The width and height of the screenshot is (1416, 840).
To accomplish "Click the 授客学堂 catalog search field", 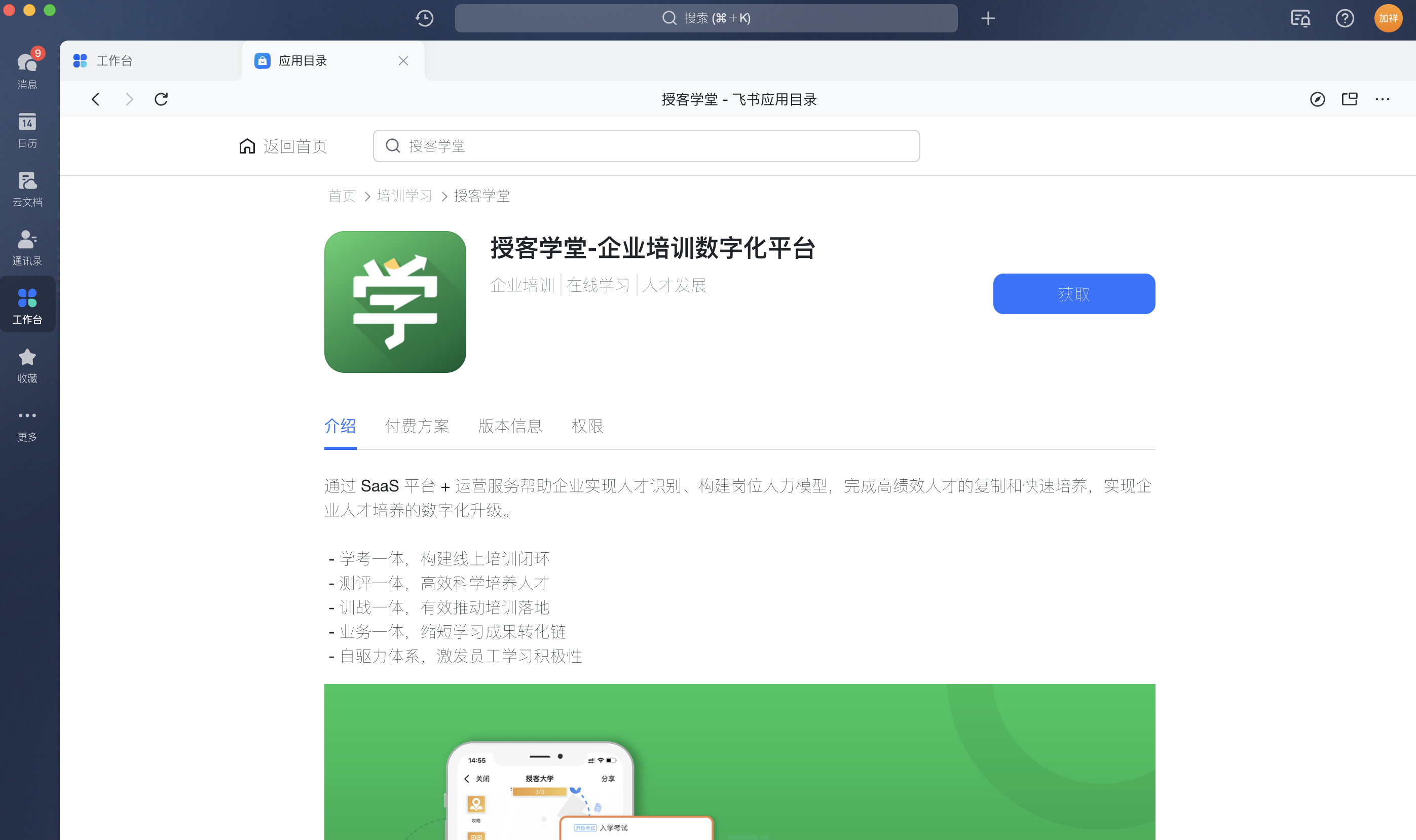I will tap(646, 146).
